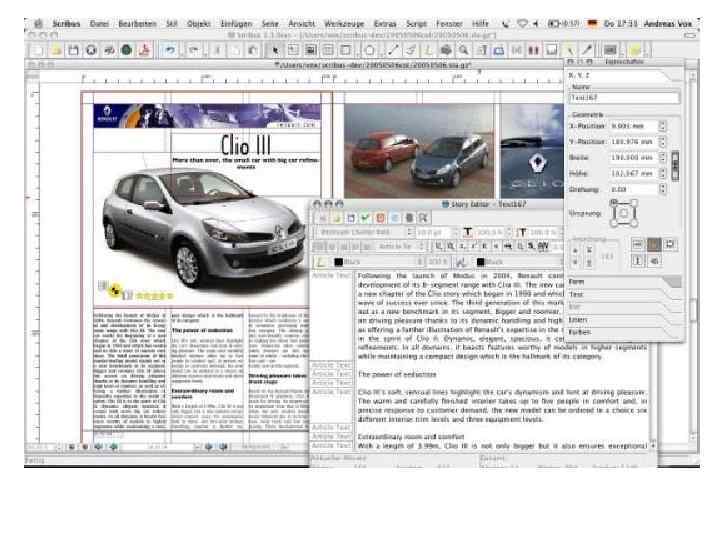Viewport: 720px width, 540px height.
Task: Adjust the Y-Position stepper arrows
Action: point(662,141)
